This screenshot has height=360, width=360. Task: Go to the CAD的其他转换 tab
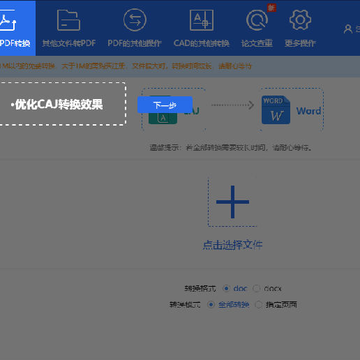coord(201,28)
